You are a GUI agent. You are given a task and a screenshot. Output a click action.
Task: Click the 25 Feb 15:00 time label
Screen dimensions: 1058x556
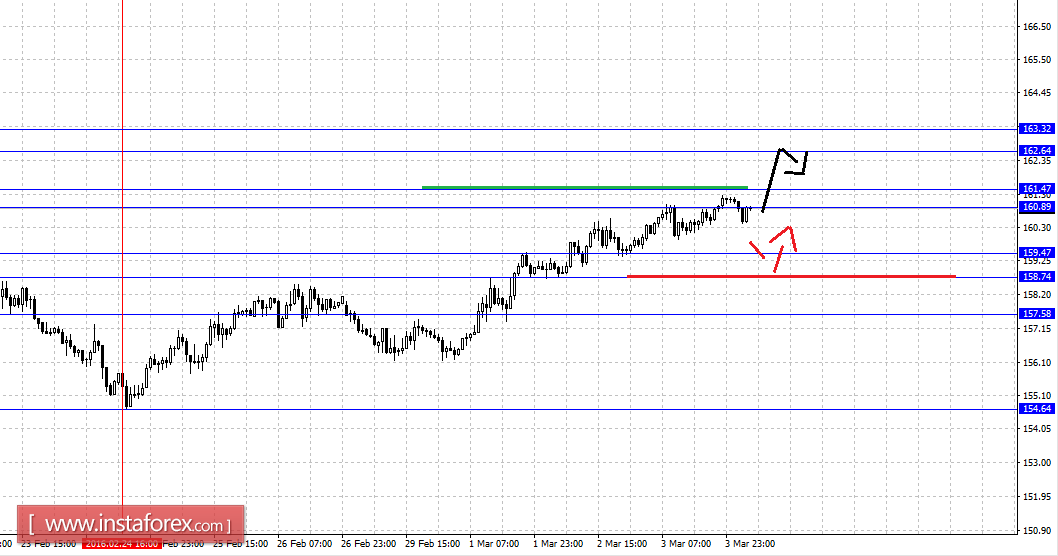(241, 544)
